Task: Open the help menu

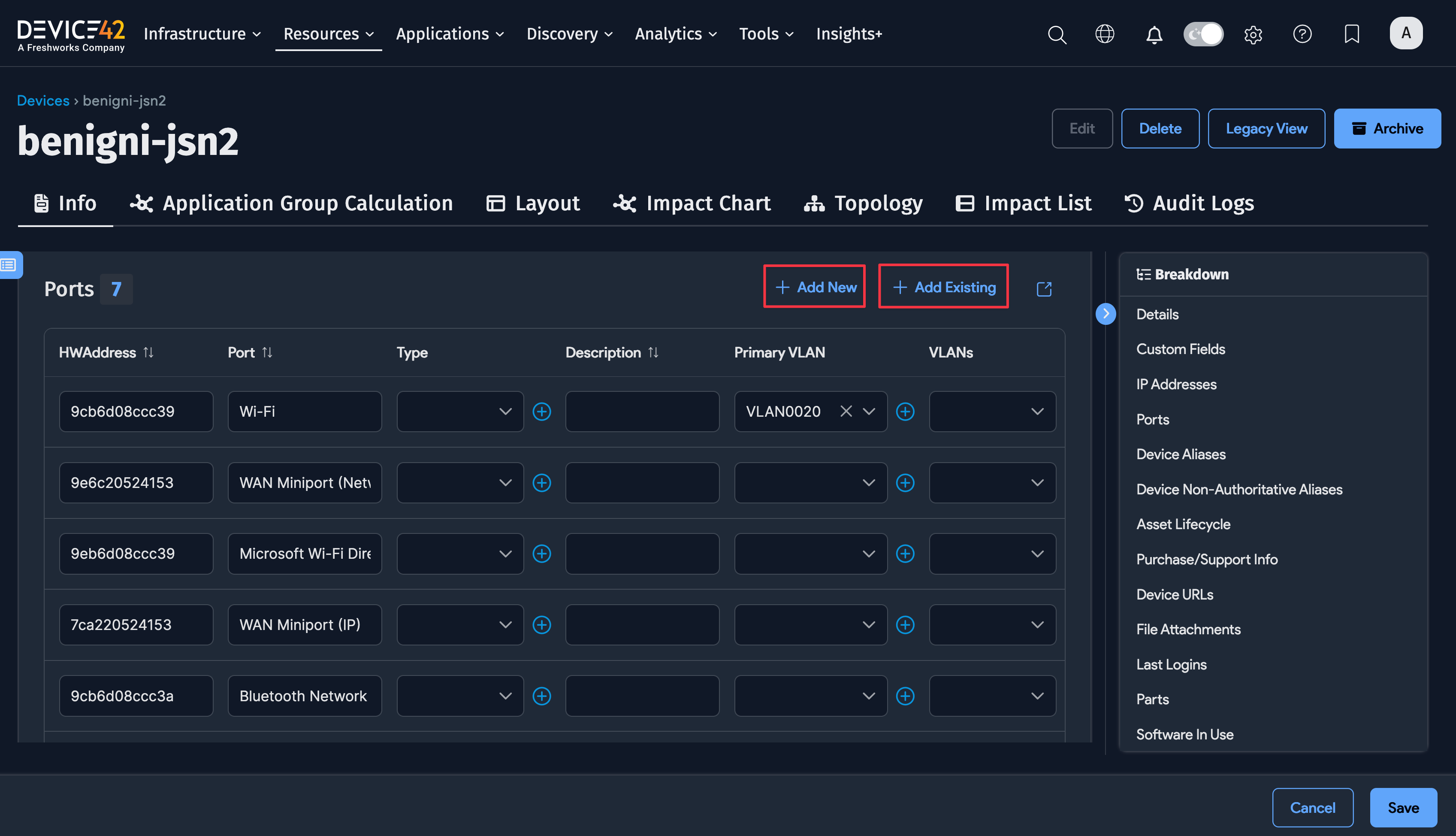Action: click(1303, 34)
